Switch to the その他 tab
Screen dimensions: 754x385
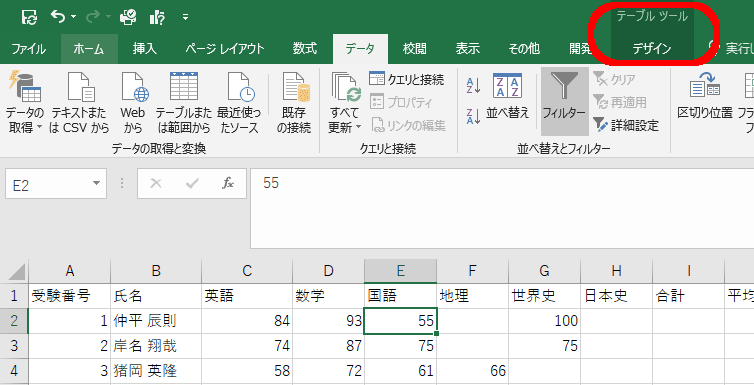[524, 49]
